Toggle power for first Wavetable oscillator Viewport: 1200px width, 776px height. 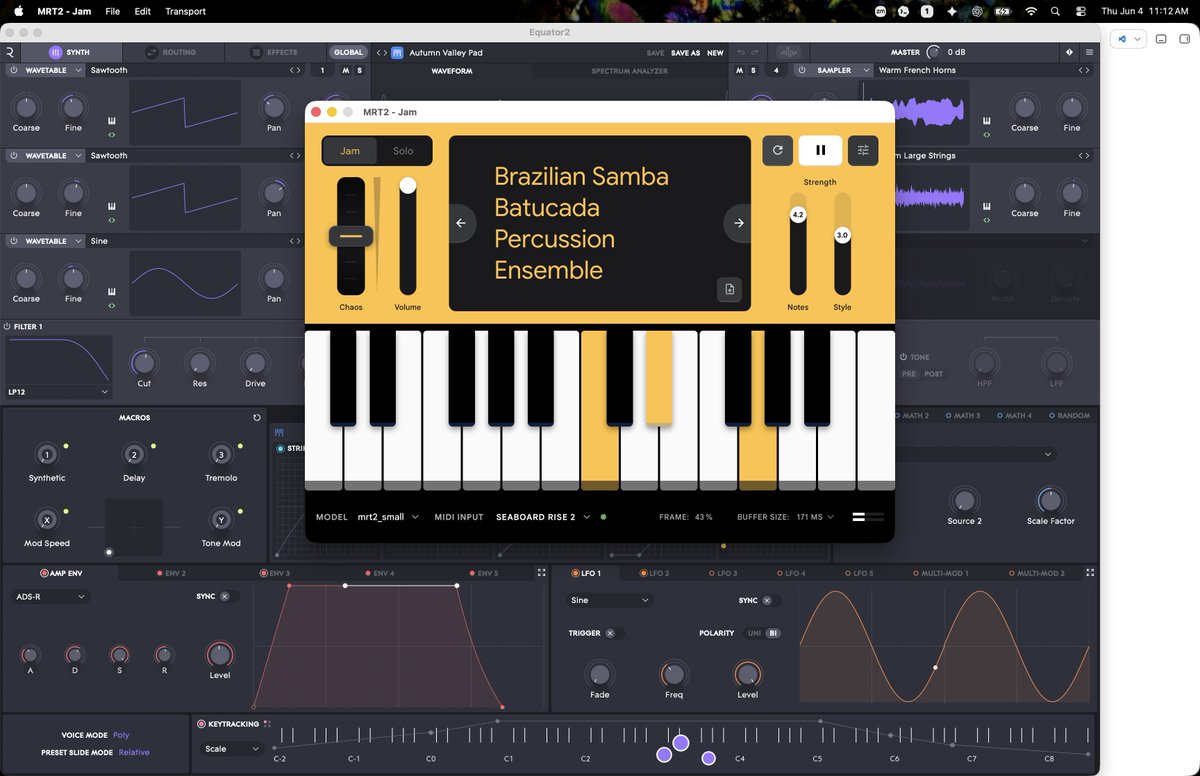point(14,70)
